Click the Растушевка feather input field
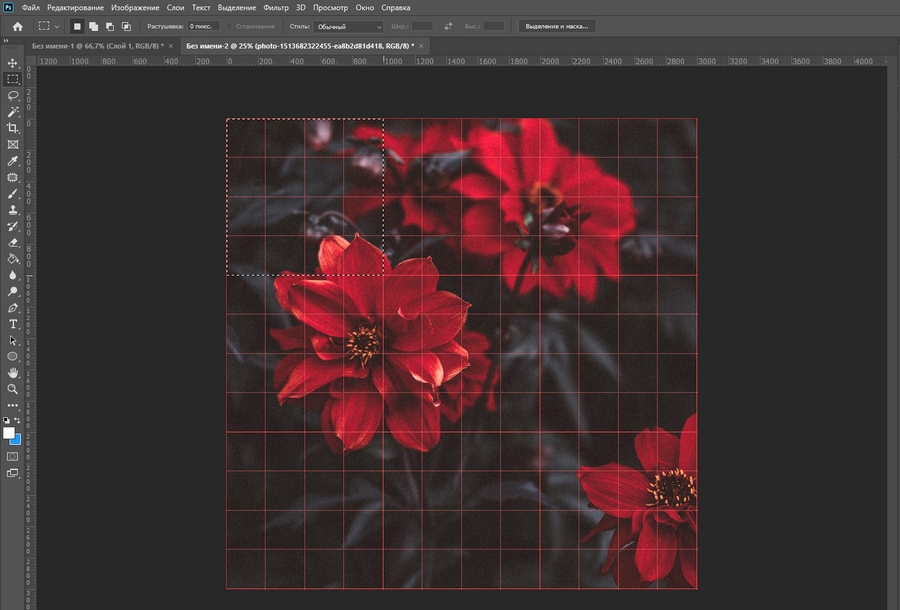This screenshot has height=610, width=900. tap(204, 26)
